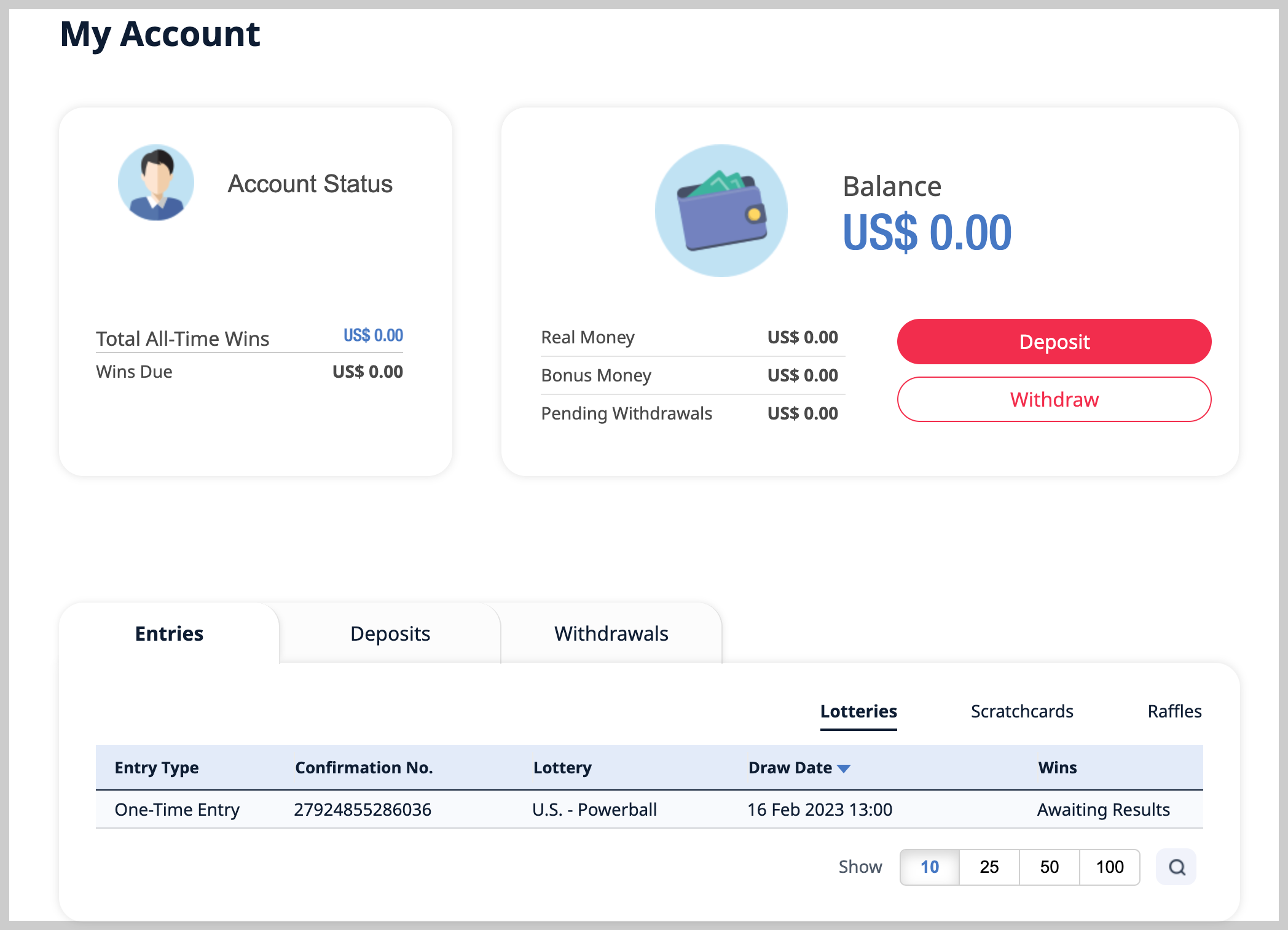Show 10 entries per page
The height and width of the screenshot is (930, 1288).
pyautogui.click(x=929, y=867)
